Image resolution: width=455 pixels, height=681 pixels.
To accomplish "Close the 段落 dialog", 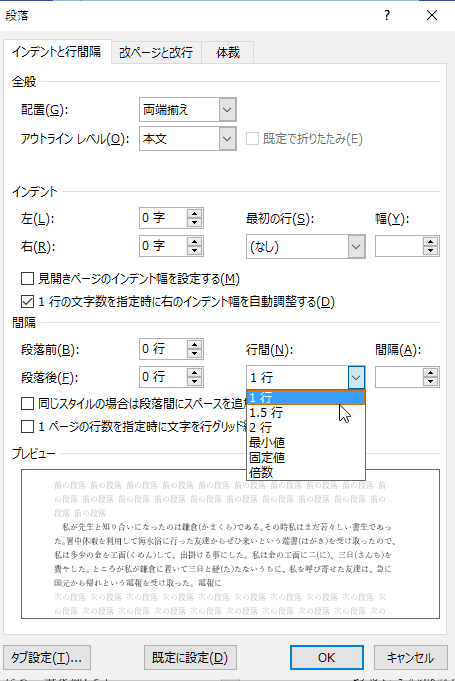I will 432,16.
